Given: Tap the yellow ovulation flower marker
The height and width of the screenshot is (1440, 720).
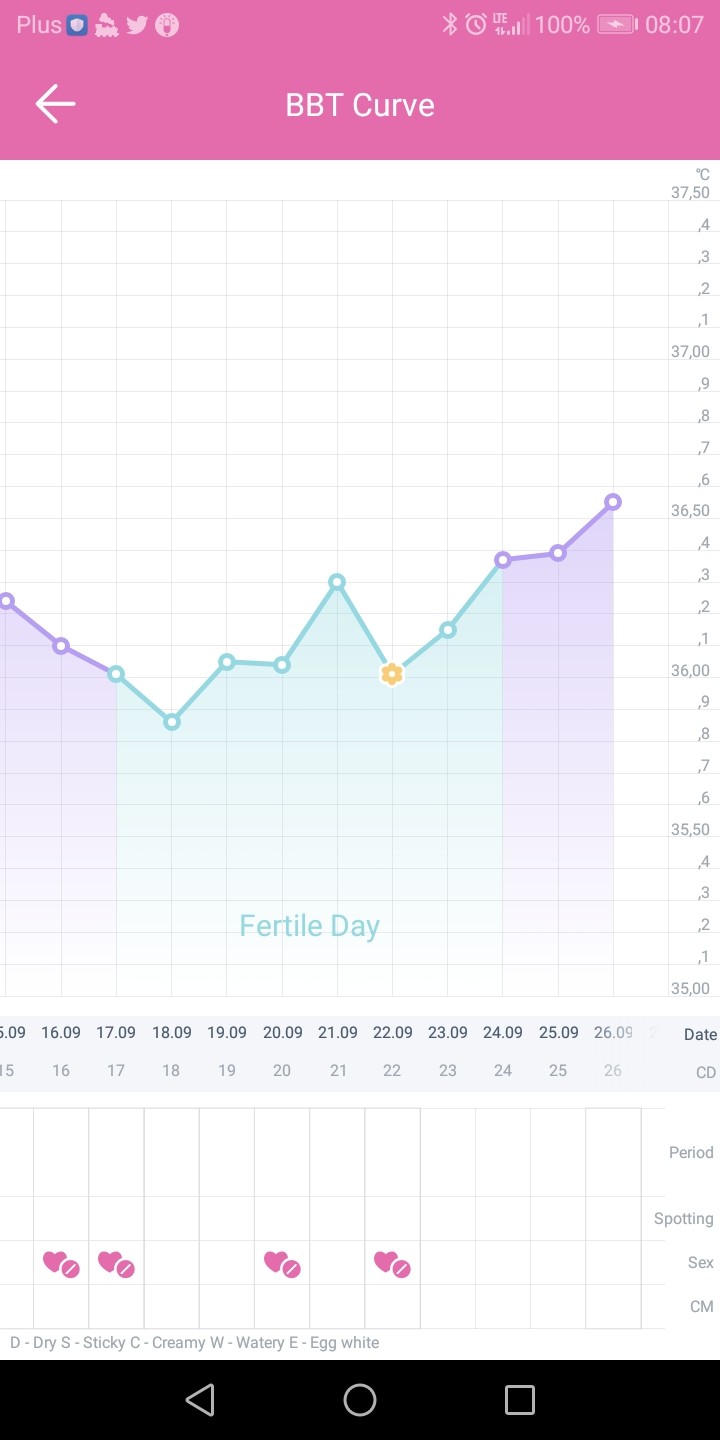Looking at the screenshot, I should (x=392, y=674).
